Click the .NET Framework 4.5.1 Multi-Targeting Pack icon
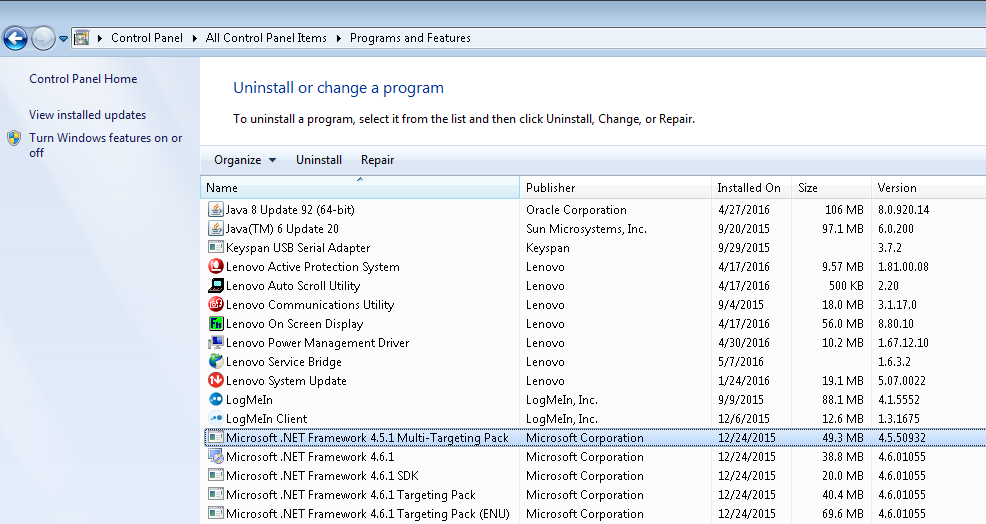986x524 pixels. tap(216, 437)
